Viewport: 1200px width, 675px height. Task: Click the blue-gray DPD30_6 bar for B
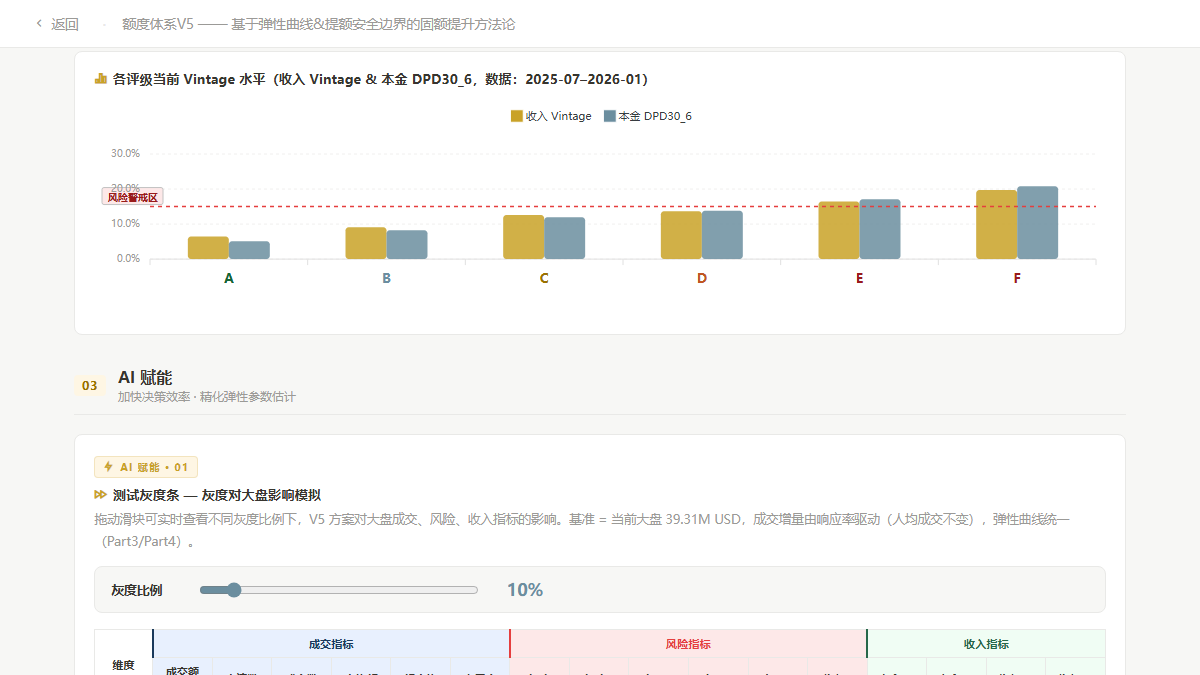point(407,245)
